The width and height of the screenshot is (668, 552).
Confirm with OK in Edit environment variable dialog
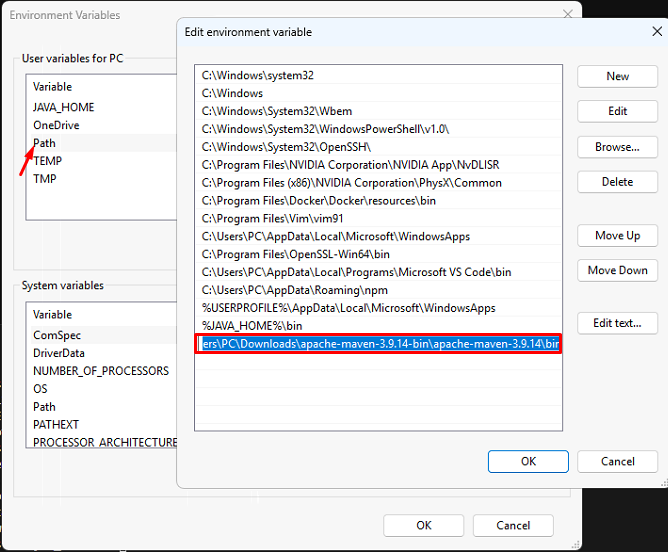click(x=528, y=461)
